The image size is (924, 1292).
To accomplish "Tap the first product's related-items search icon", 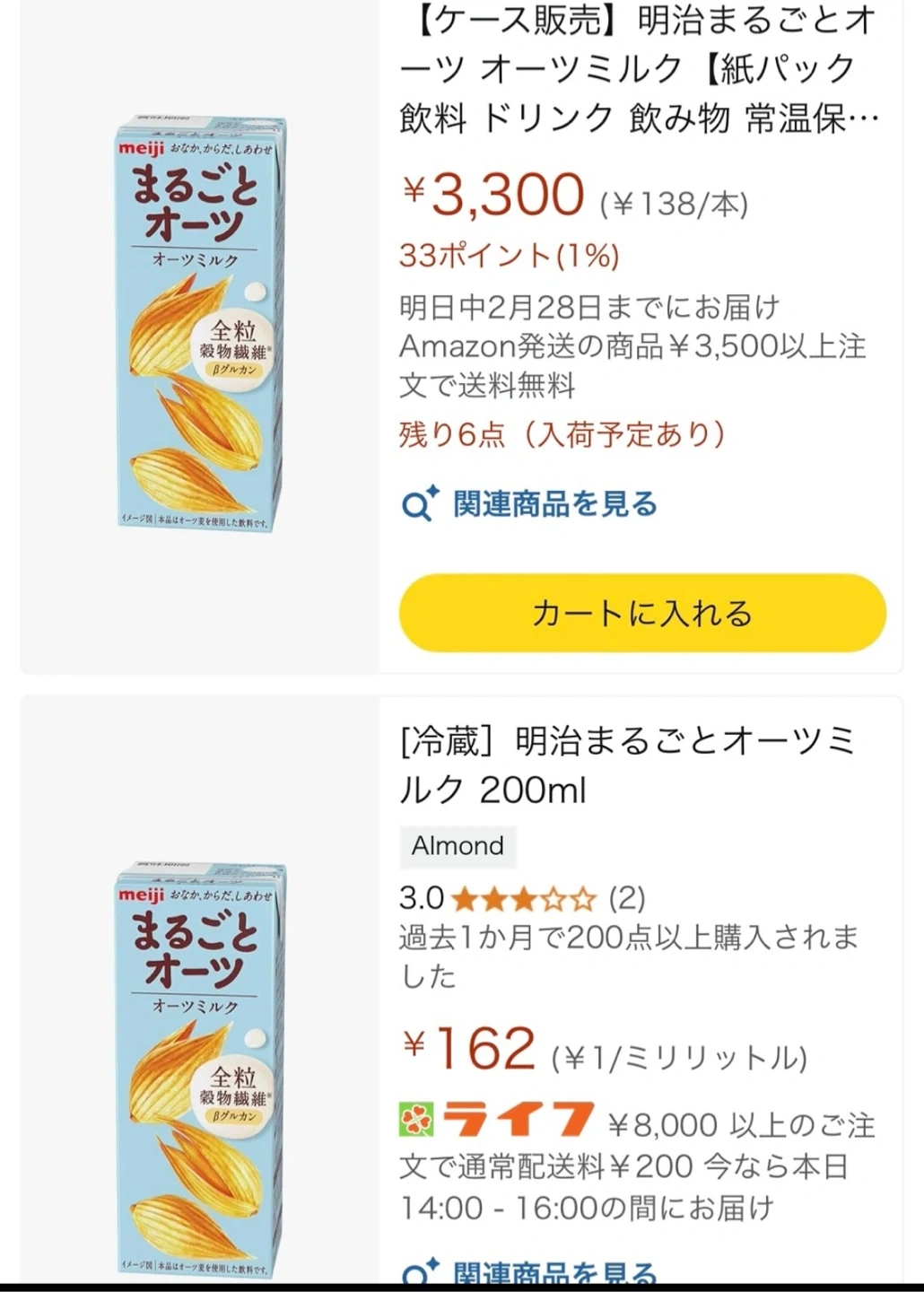I will pos(419,504).
